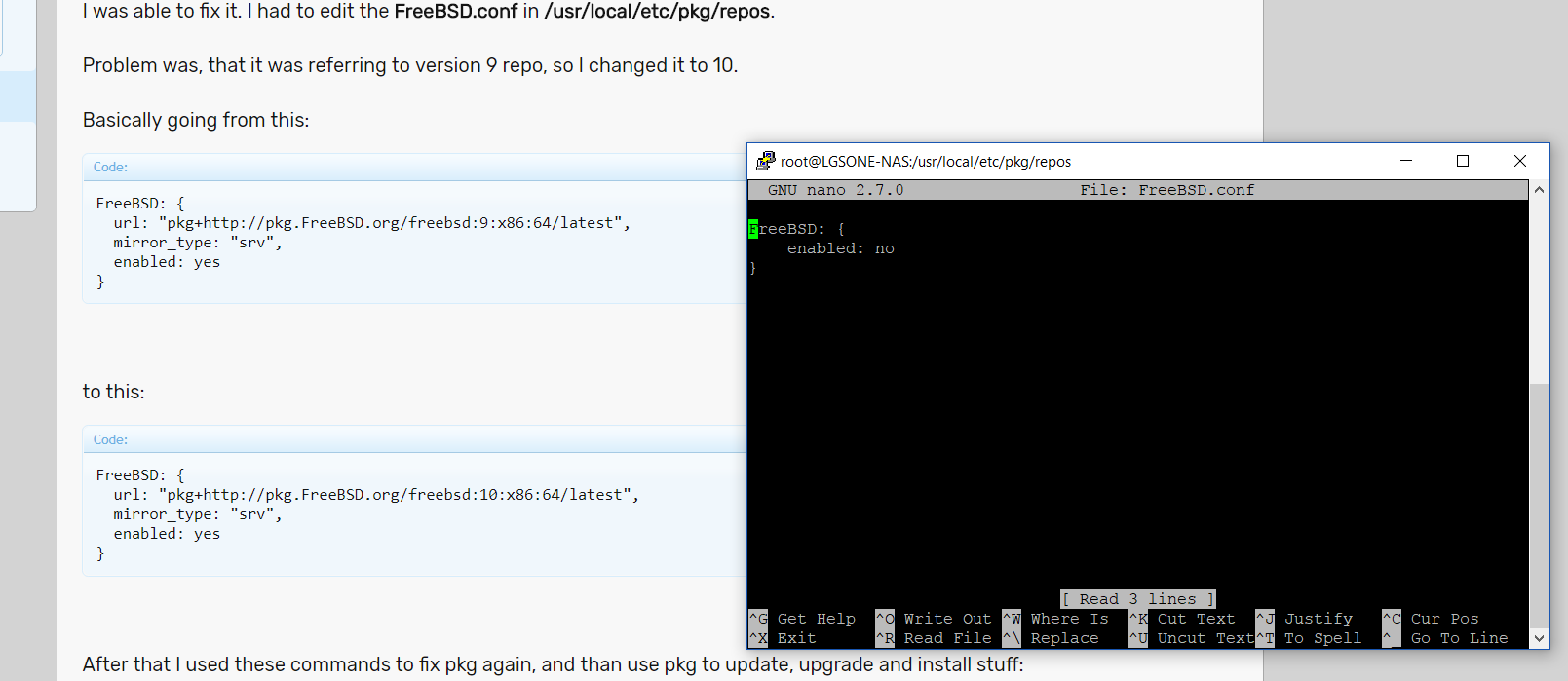This screenshot has width=1568, height=681.
Task: Maximize the PuTTY terminal window
Action: tap(1463, 161)
